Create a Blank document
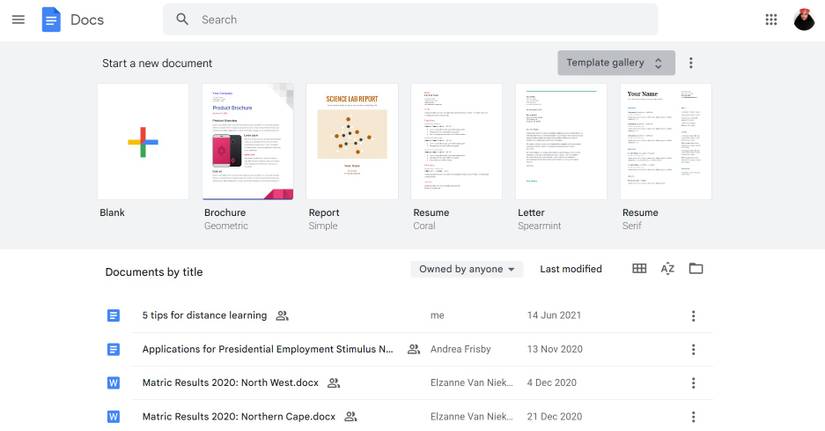The height and width of the screenshot is (431, 825). click(143, 142)
